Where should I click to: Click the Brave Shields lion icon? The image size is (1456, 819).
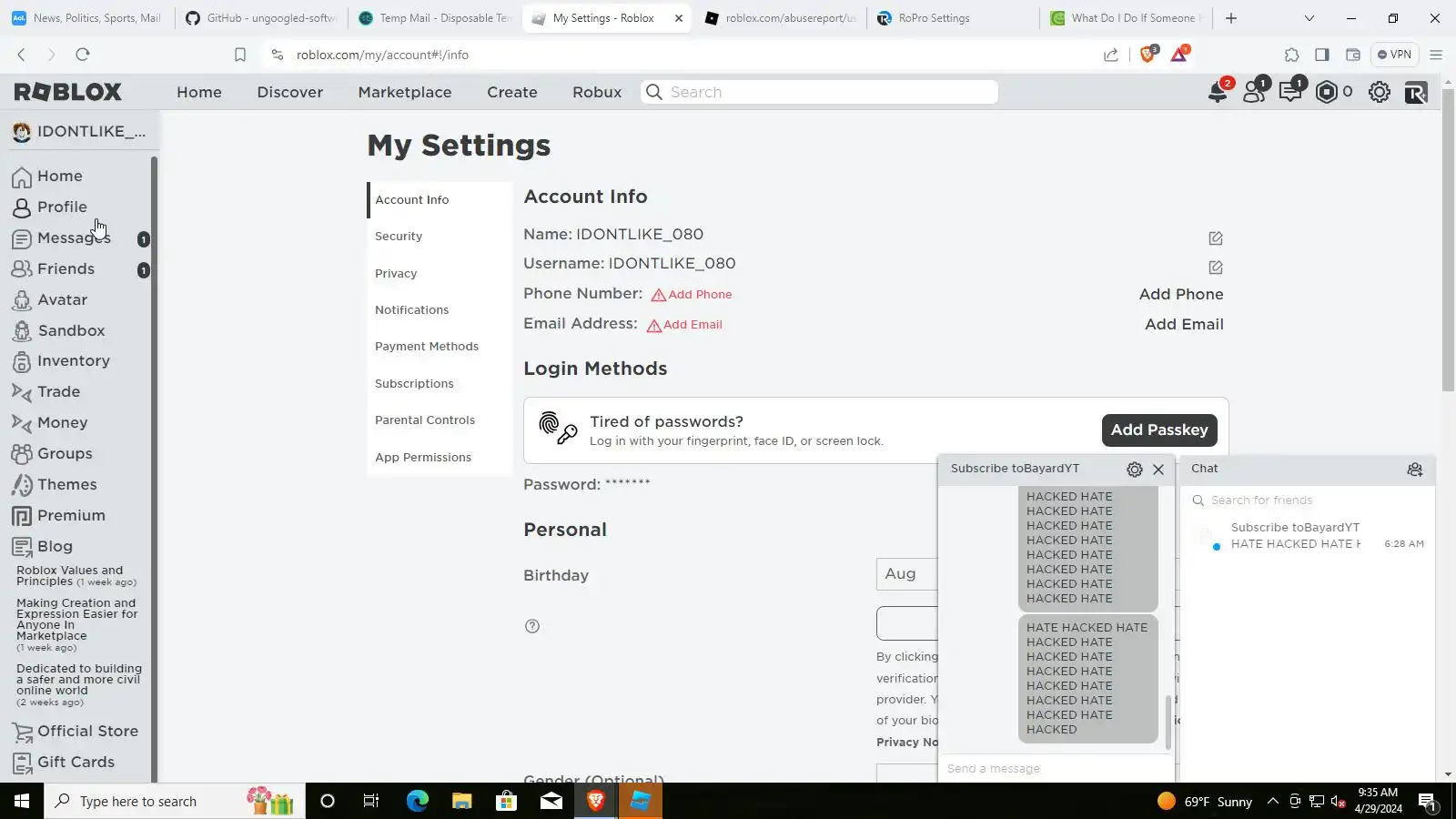coord(1148,55)
